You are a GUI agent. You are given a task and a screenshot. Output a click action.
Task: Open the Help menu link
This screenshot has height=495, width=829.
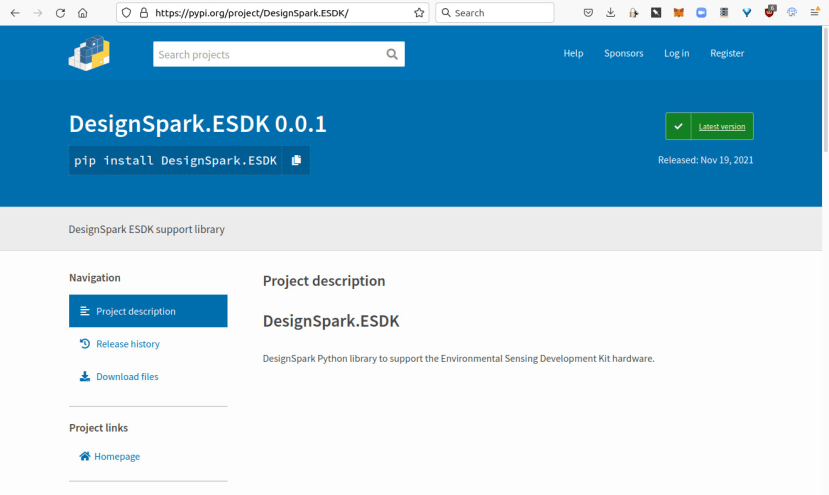573,53
